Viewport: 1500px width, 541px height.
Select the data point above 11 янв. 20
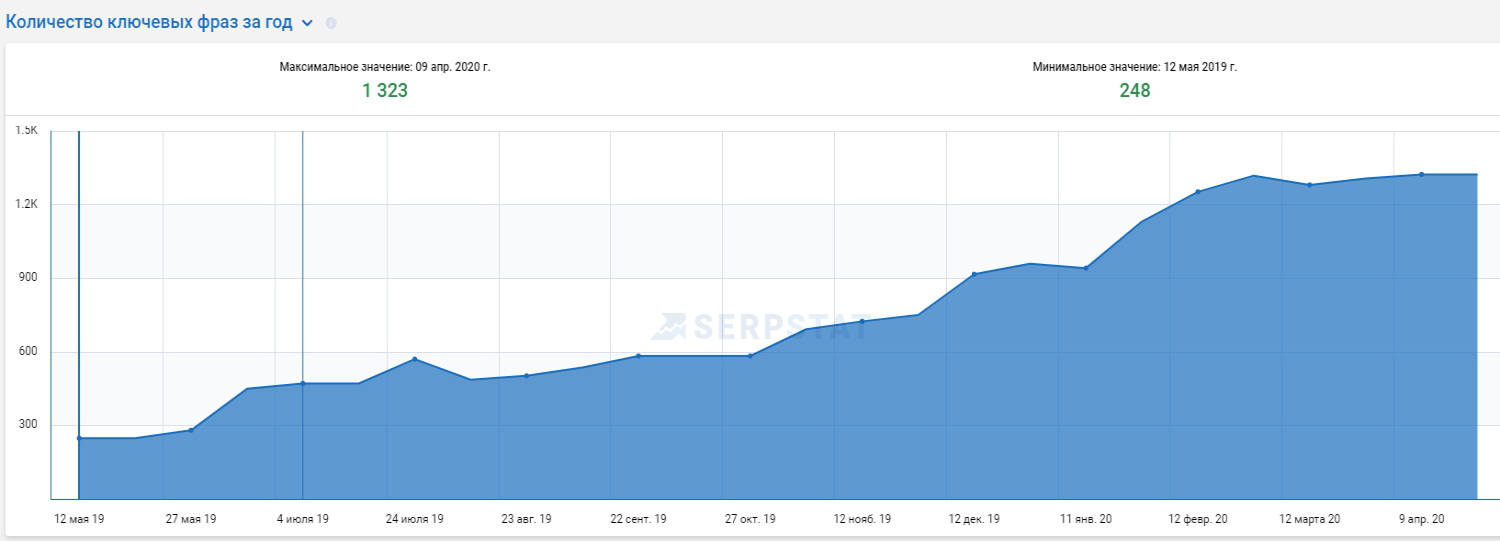coord(1086,268)
